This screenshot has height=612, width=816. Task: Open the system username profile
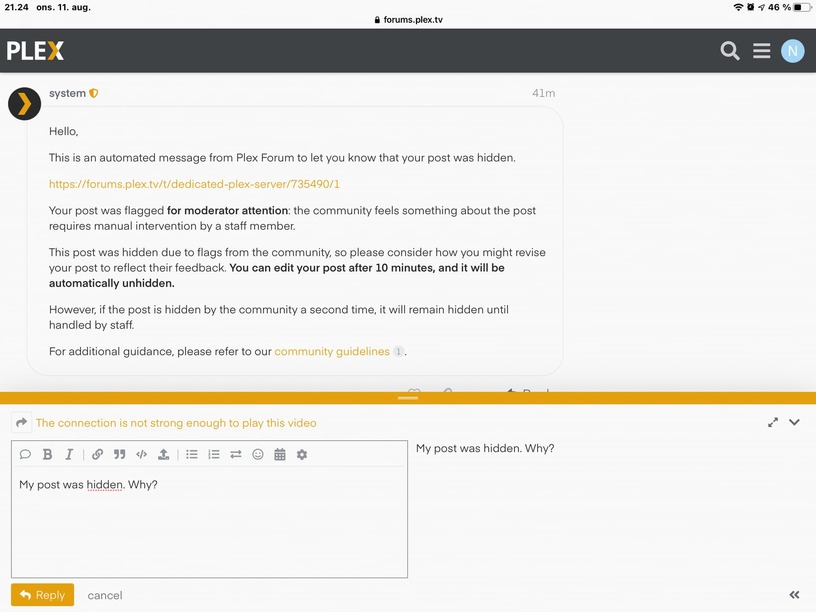pos(67,93)
